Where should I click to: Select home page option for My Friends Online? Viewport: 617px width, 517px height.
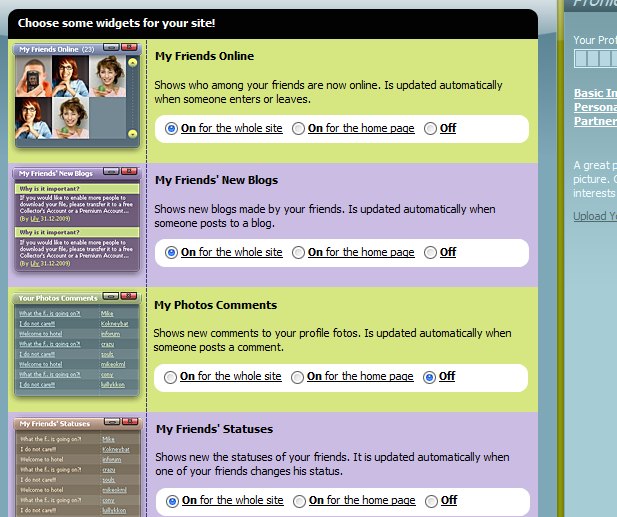[x=298, y=128]
